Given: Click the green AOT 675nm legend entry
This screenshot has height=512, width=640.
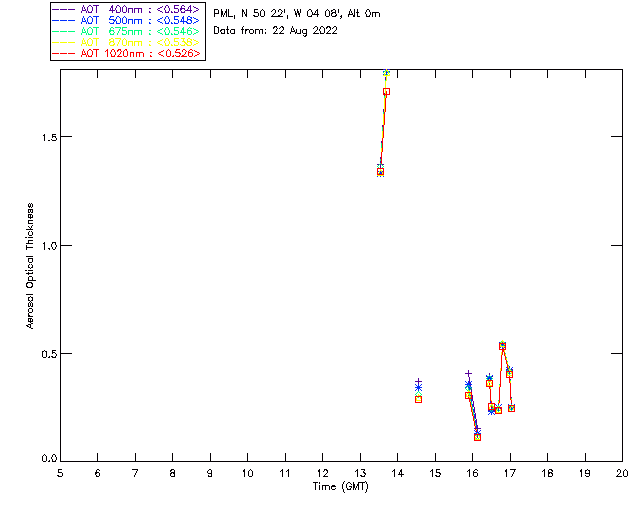Looking at the screenshot, I should pos(128,31).
